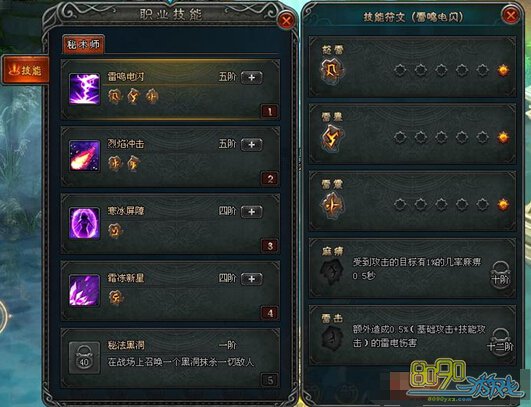The image size is (531, 407).
Task: Upgrade 霜冻新星 with its plus button
Action: coord(251,279)
